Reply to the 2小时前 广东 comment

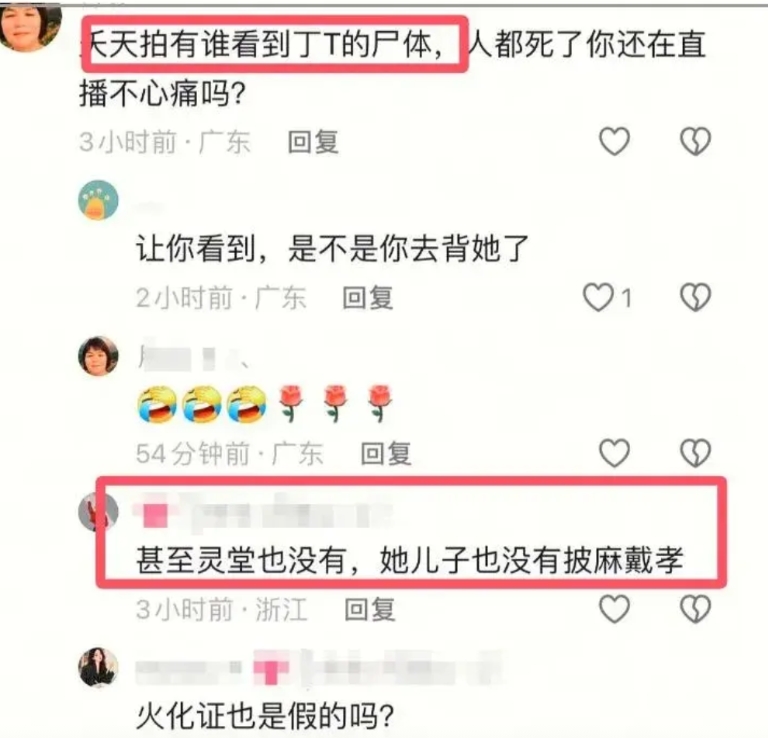368,298
